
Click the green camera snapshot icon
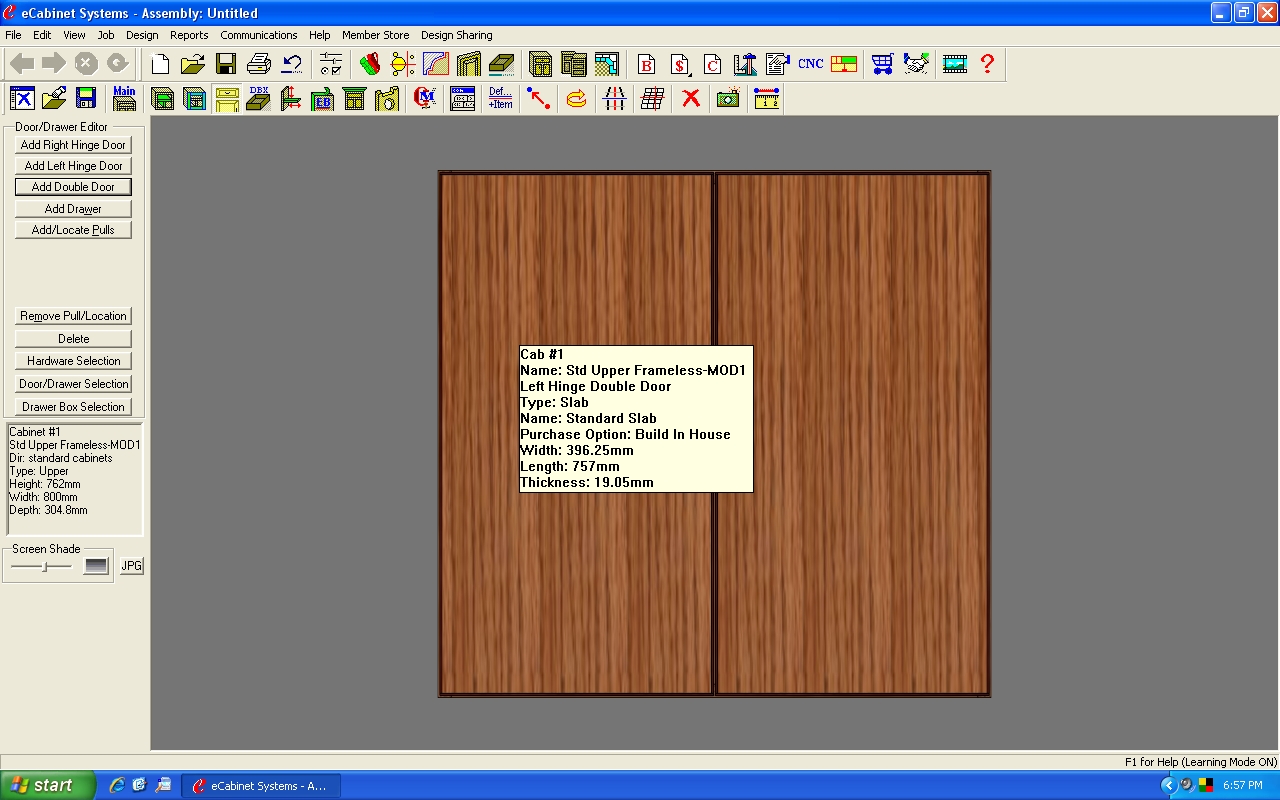click(x=728, y=98)
